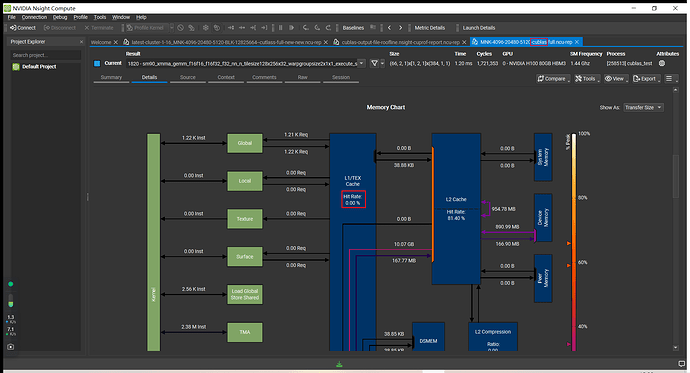Click the Compare button

tap(553, 79)
